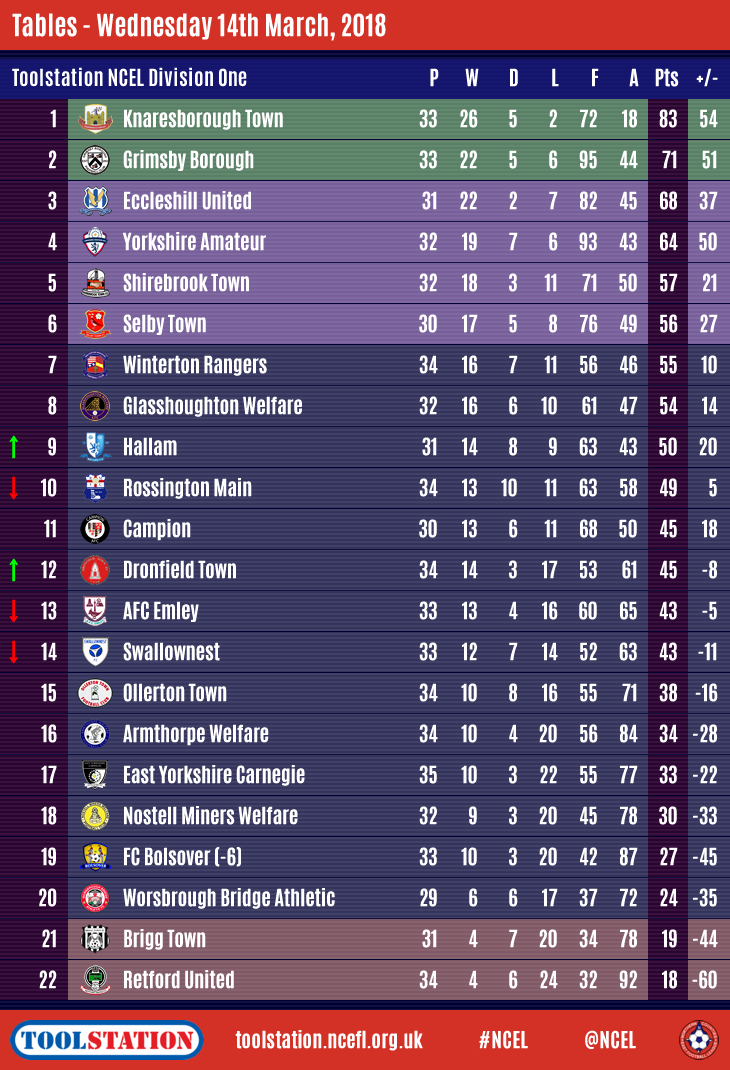Click the @NCEL handle
Screen dimensions: 730x1070
click(x=610, y=1040)
